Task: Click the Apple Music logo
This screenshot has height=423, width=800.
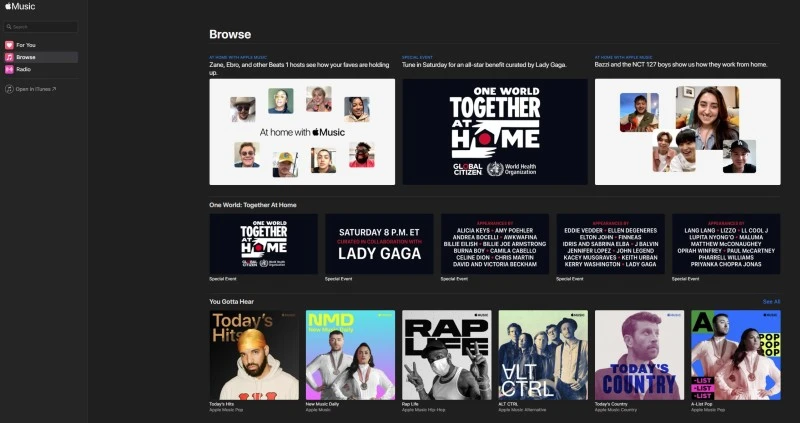Action: (x=20, y=7)
